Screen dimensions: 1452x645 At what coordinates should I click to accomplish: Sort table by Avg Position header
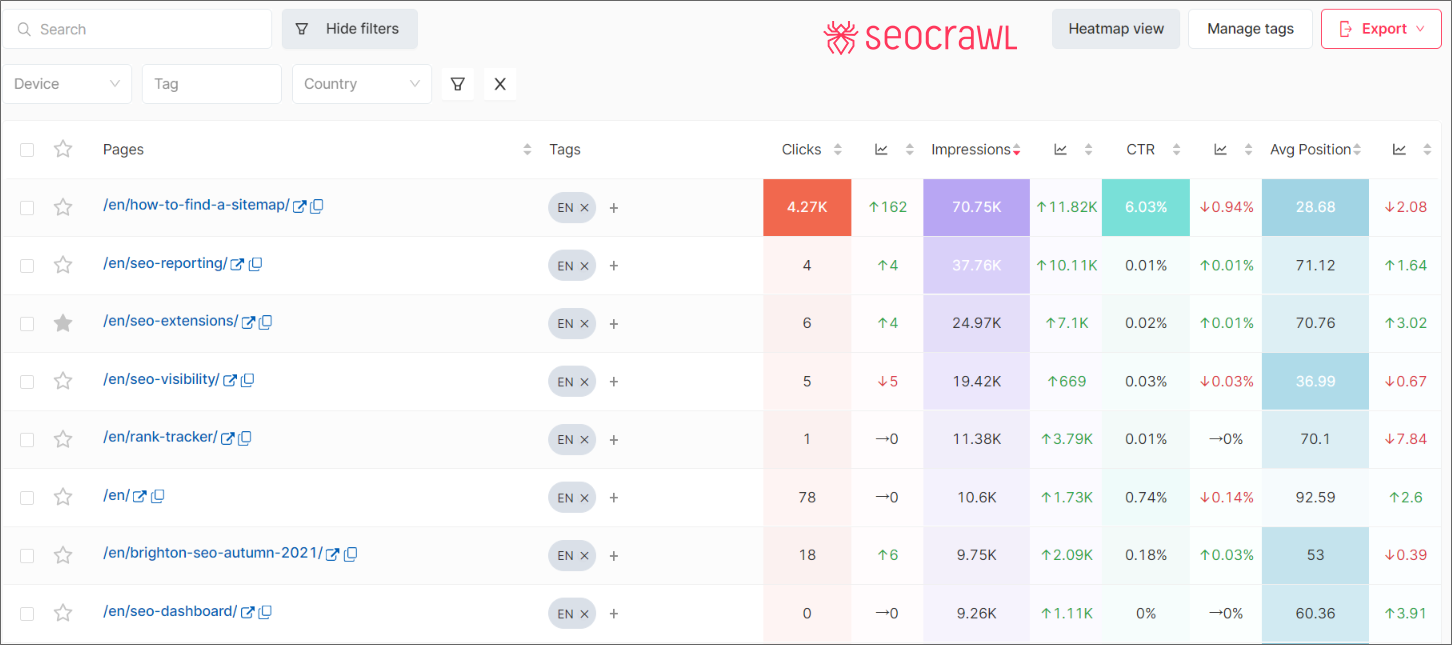(x=1310, y=150)
